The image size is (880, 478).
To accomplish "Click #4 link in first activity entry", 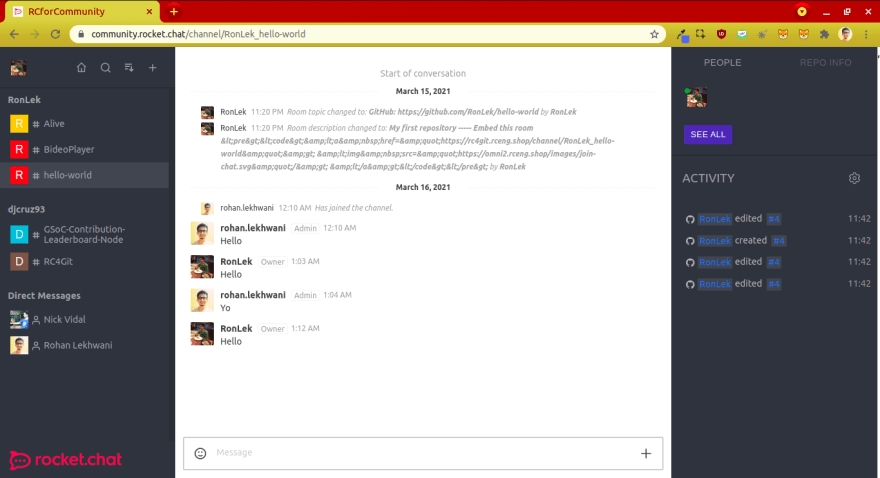I will [x=774, y=219].
